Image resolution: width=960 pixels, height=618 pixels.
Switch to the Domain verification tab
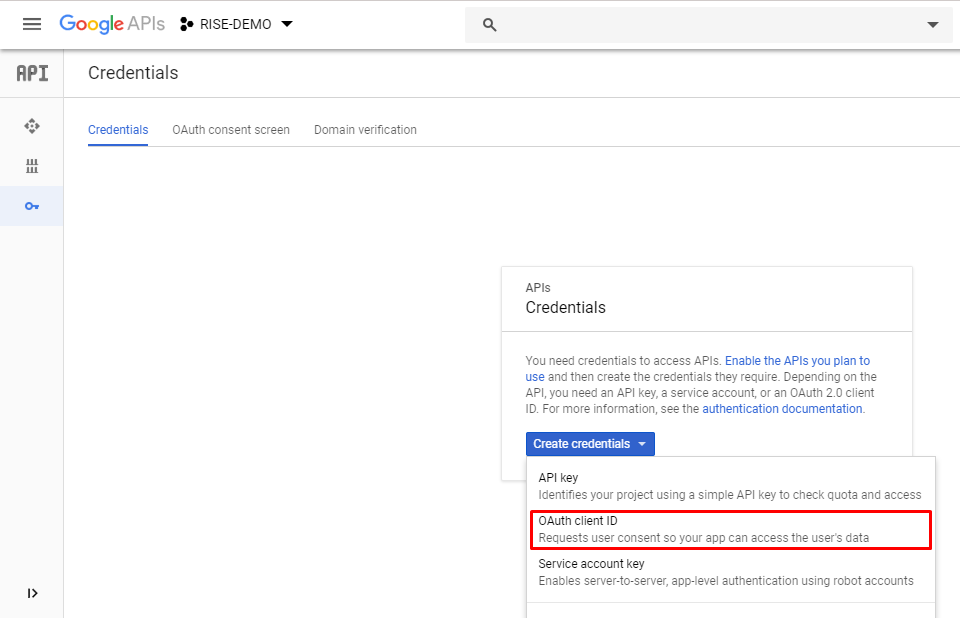click(366, 130)
